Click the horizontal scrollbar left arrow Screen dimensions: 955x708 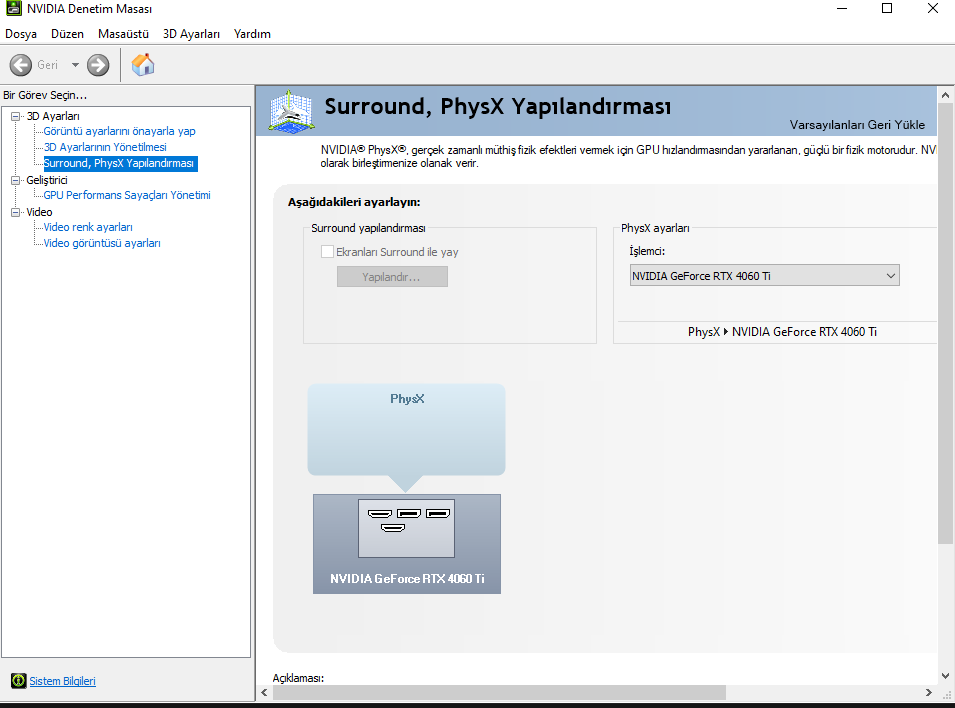point(264,692)
